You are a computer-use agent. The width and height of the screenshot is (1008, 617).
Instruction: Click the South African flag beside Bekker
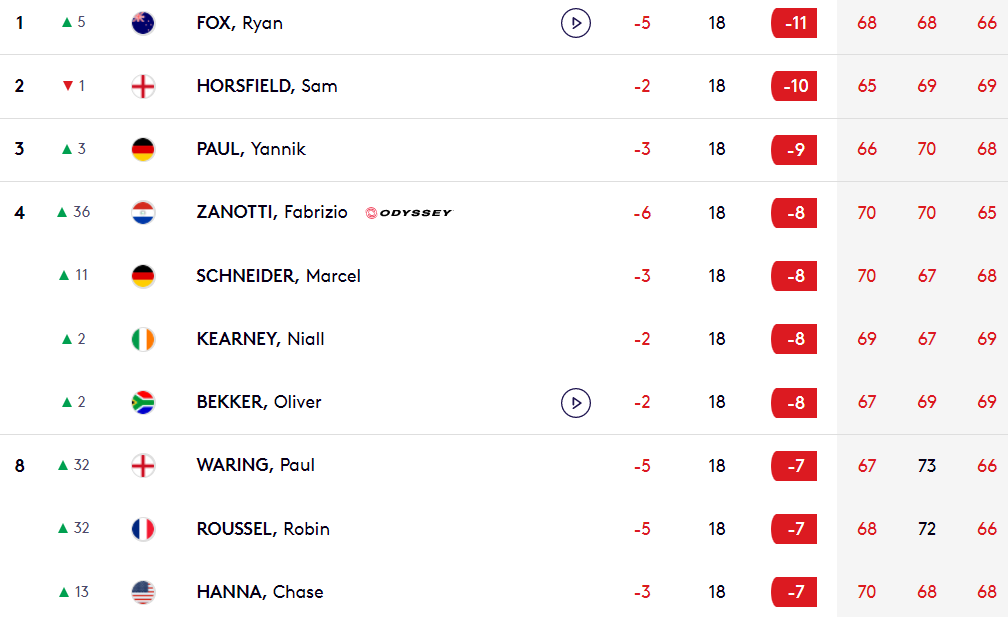pos(143,402)
